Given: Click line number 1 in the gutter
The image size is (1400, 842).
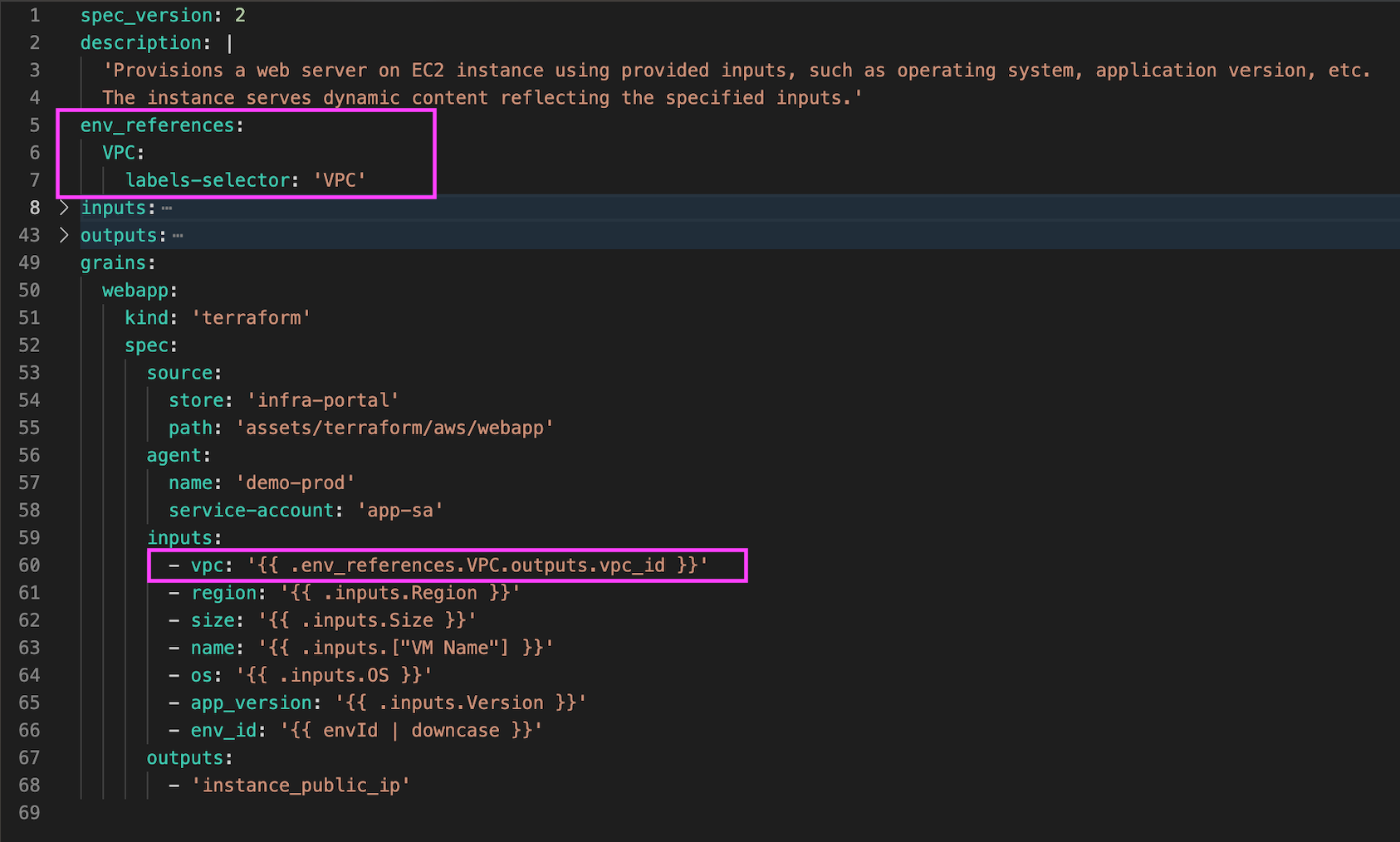Looking at the screenshot, I should [34, 16].
